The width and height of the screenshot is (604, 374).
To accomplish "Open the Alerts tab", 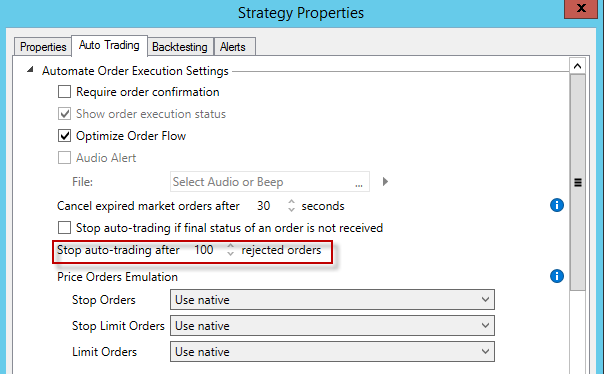I will click(x=233, y=47).
